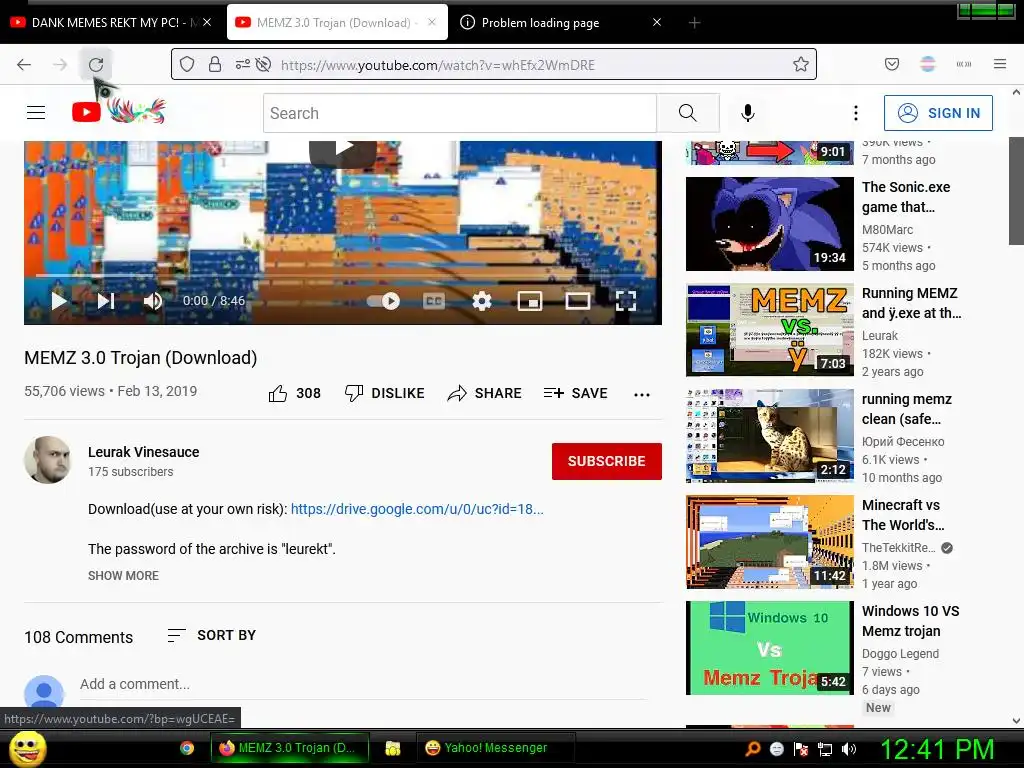Open the permissions icon in the address bar
This screenshot has width=1024, height=768.
(242, 64)
